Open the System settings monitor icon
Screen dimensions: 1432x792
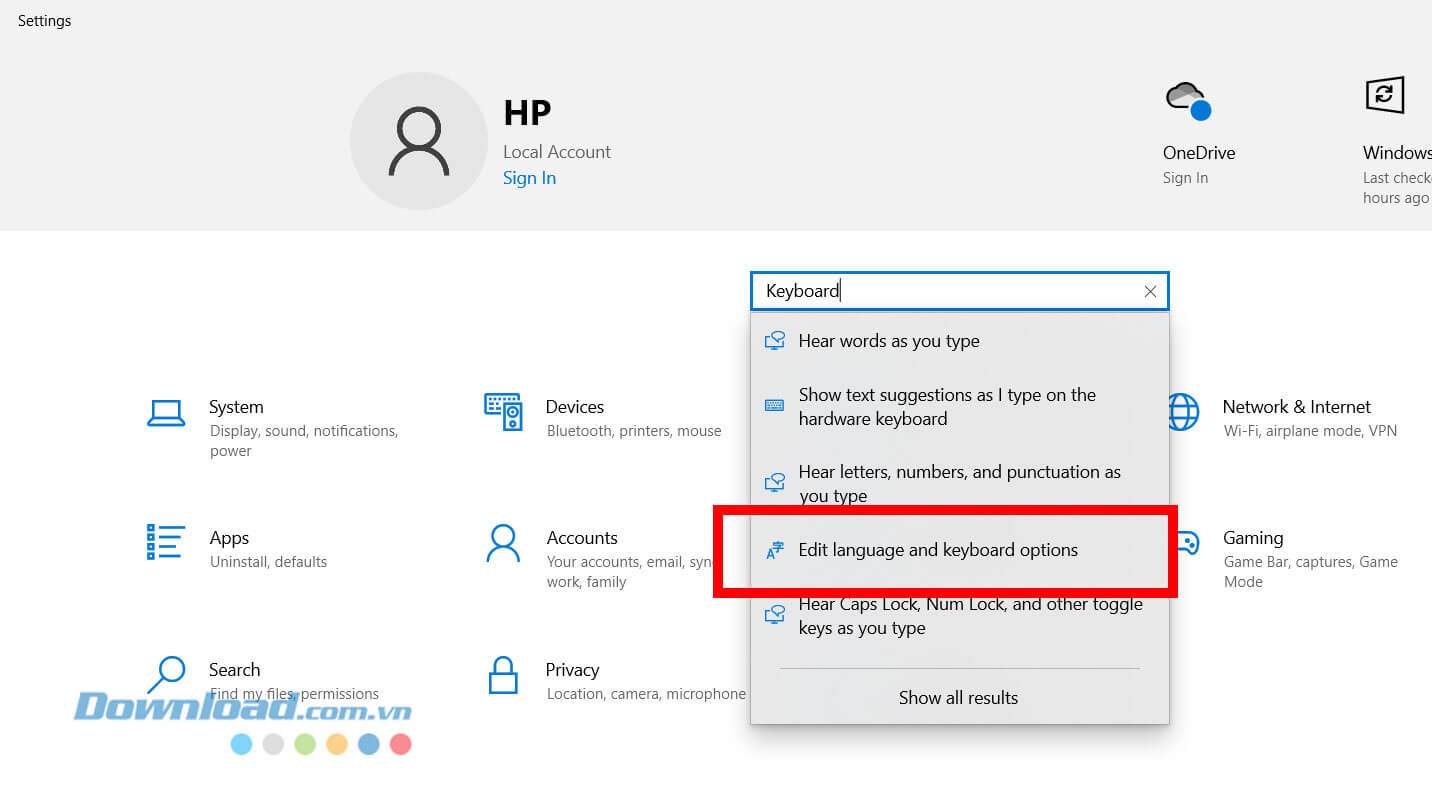point(166,412)
